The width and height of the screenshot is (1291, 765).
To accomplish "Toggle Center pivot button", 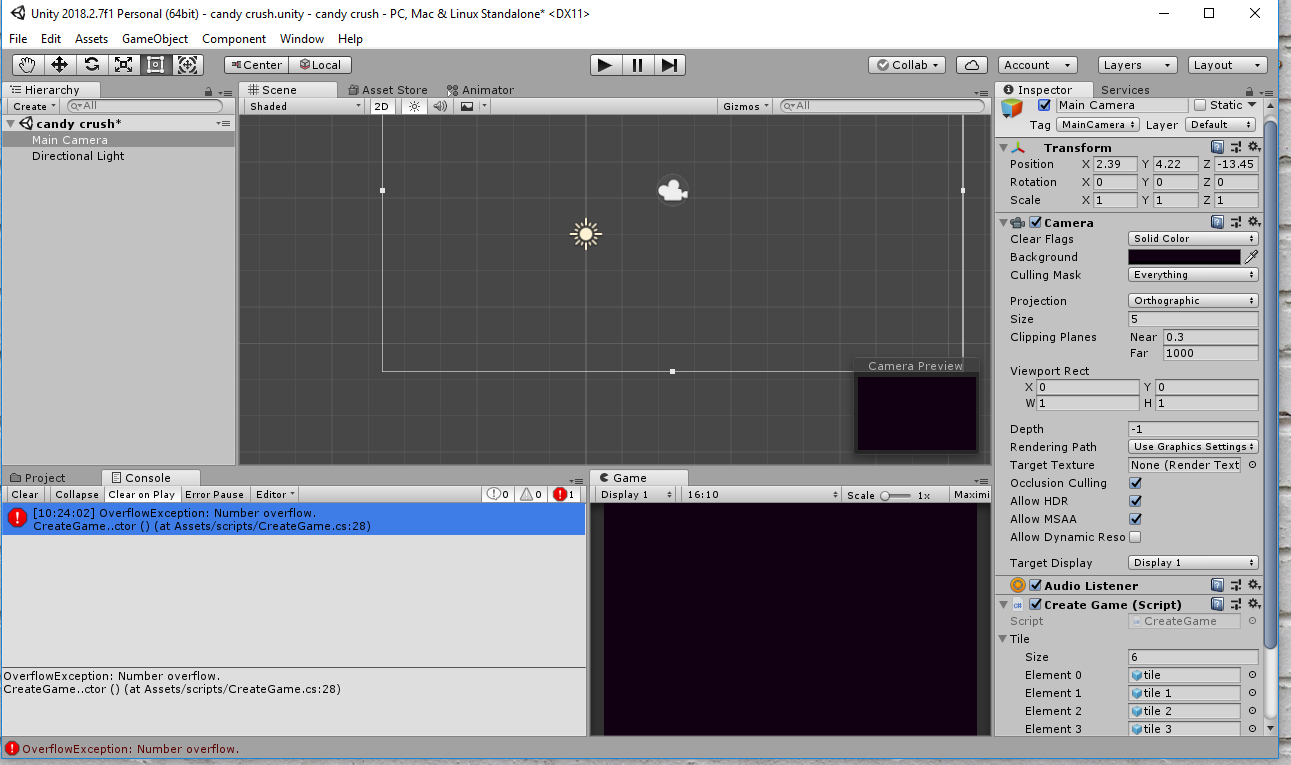I will 256,65.
